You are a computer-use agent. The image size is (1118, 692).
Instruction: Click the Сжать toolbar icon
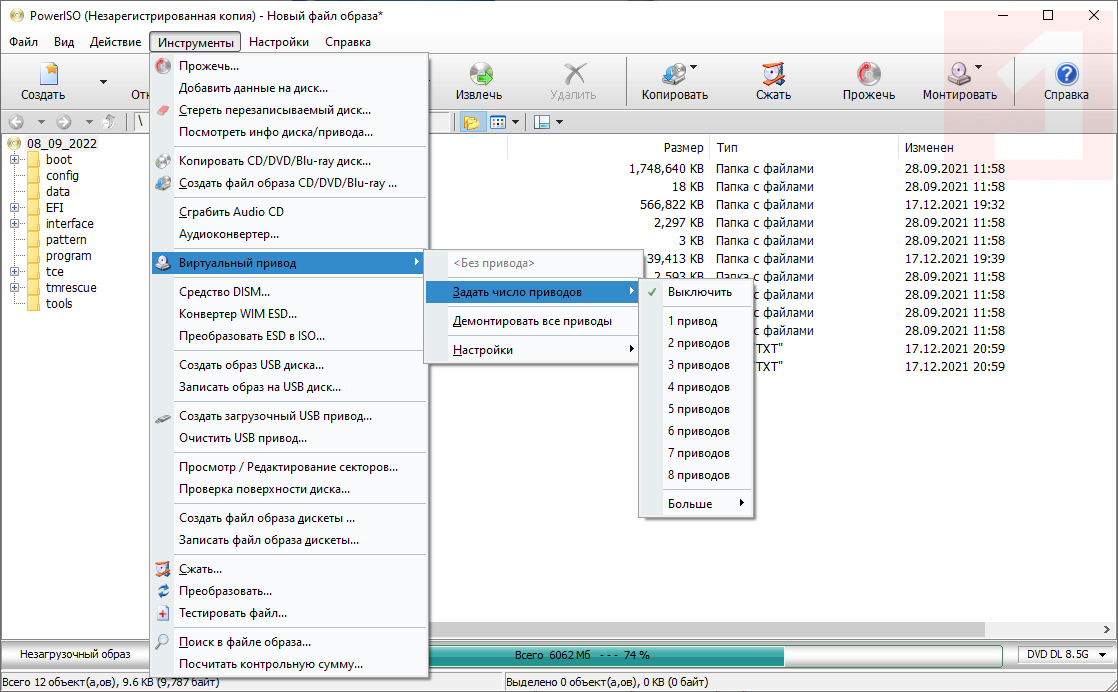(x=773, y=73)
